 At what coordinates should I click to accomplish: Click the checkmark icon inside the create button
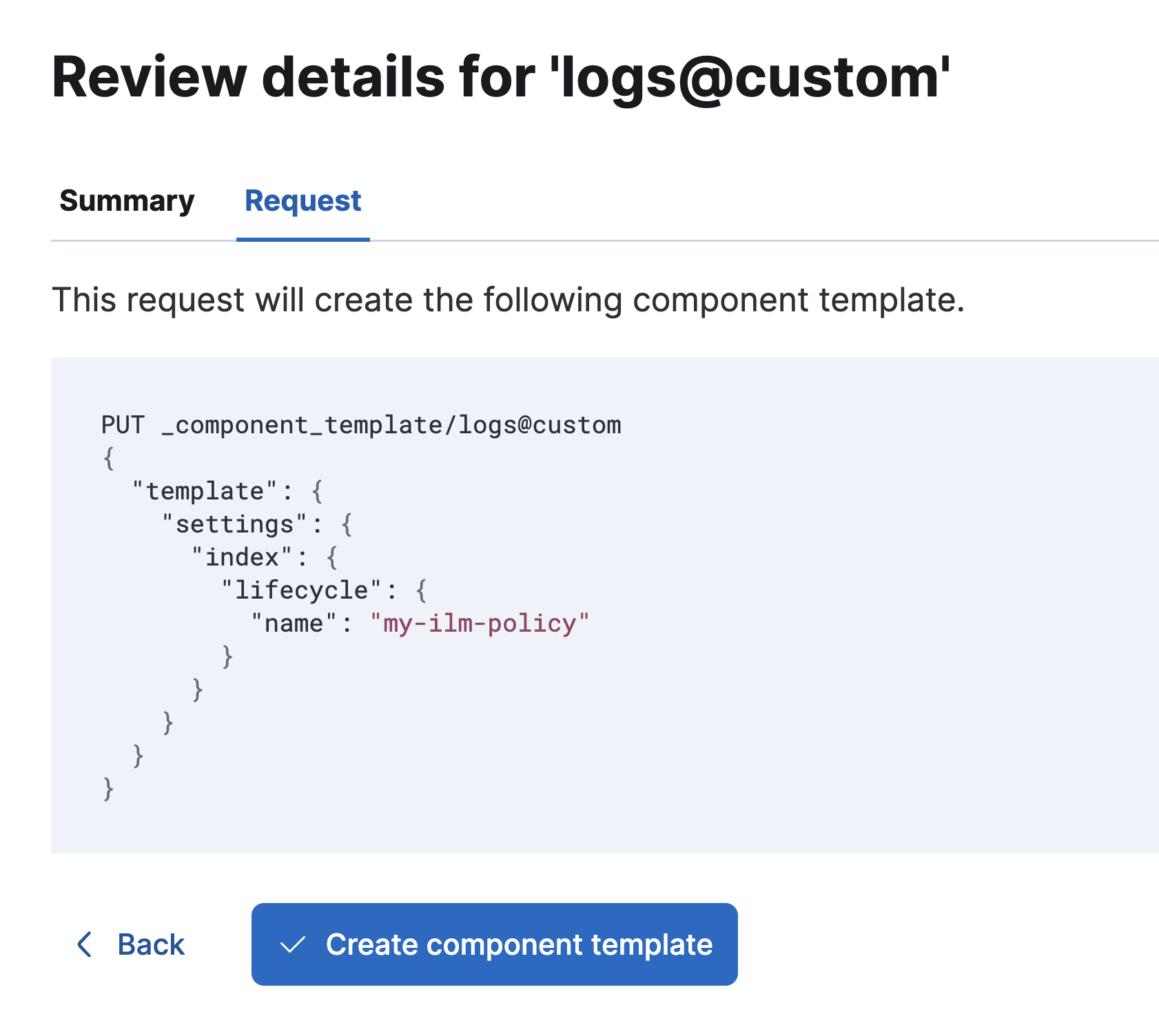click(x=293, y=944)
